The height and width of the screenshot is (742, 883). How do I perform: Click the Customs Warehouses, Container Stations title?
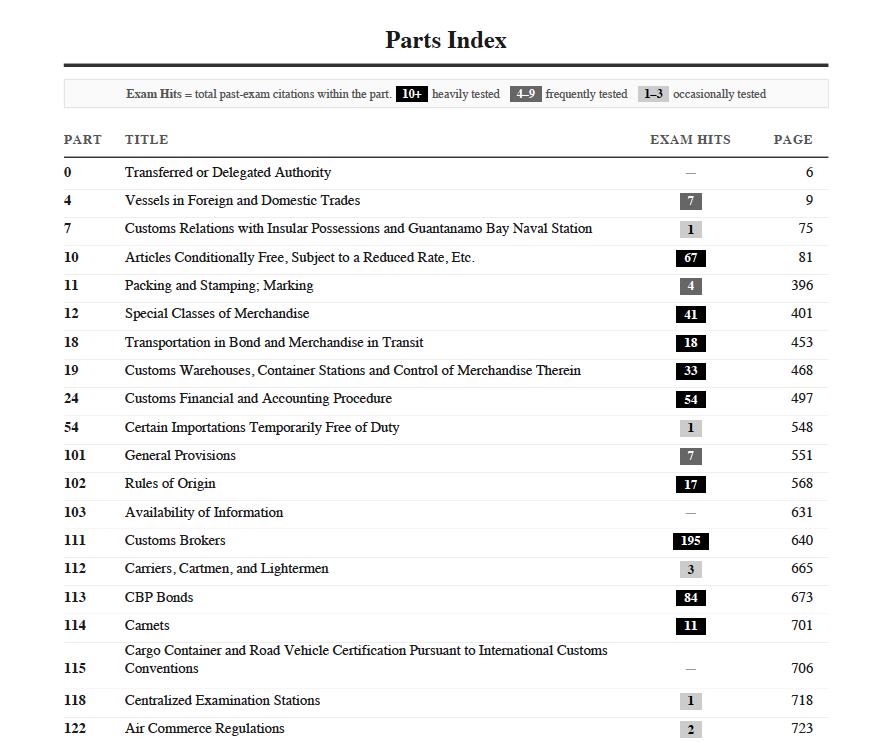(x=353, y=370)
